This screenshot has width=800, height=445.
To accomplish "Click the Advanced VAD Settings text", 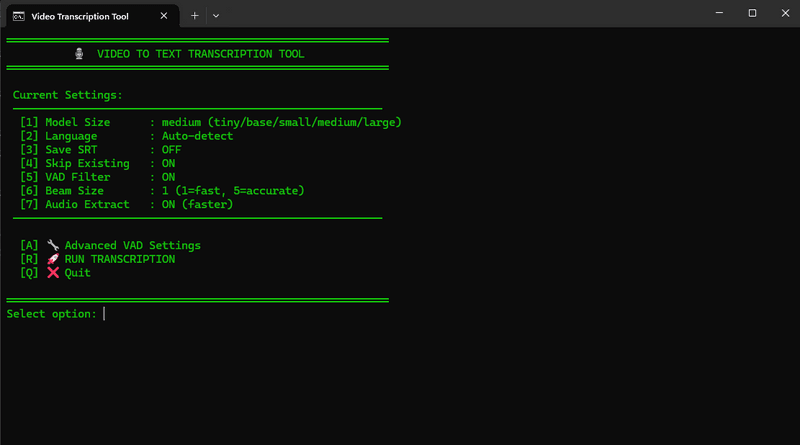I will (133, 245).
